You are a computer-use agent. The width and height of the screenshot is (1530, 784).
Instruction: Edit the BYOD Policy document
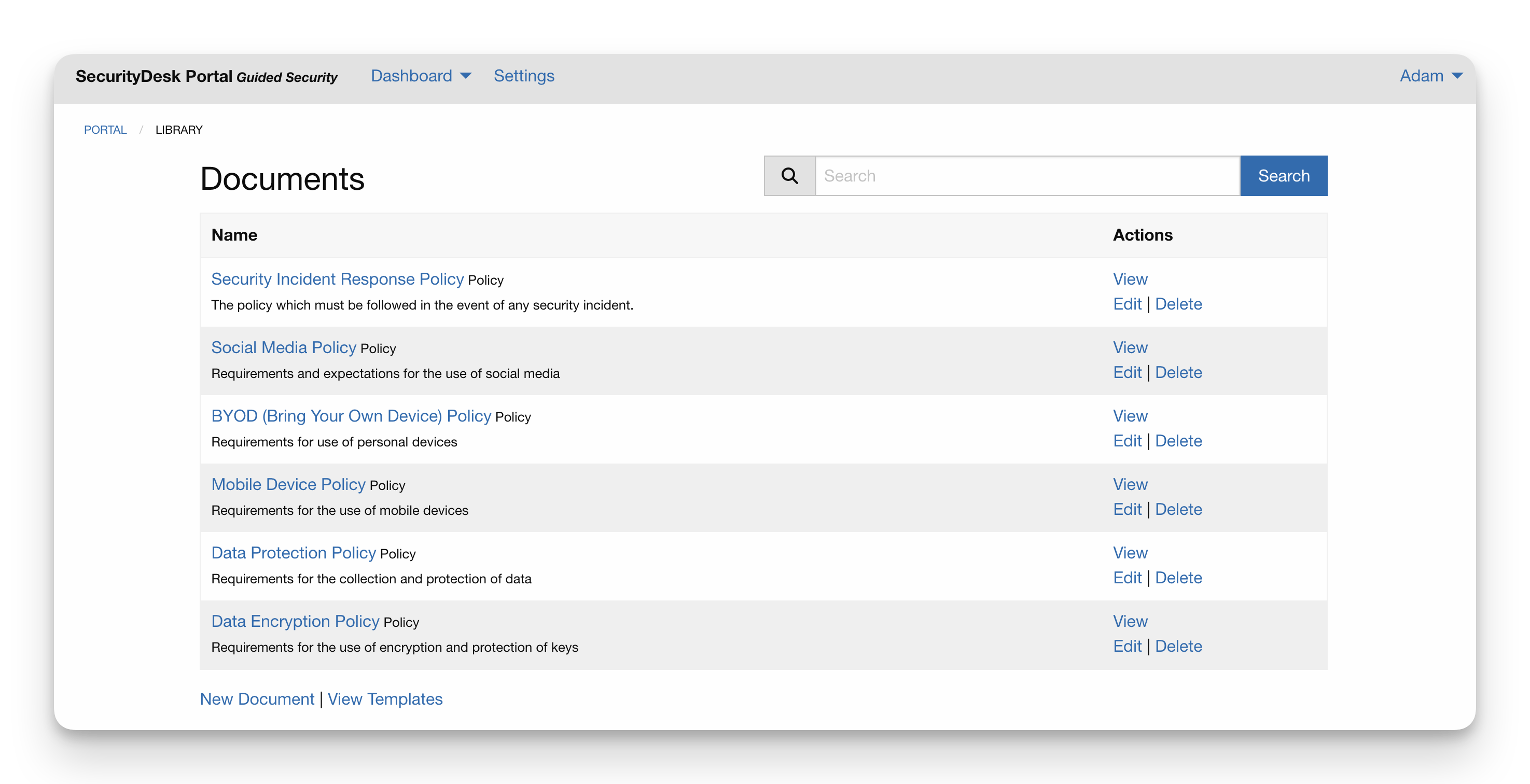pos(1126,441)
